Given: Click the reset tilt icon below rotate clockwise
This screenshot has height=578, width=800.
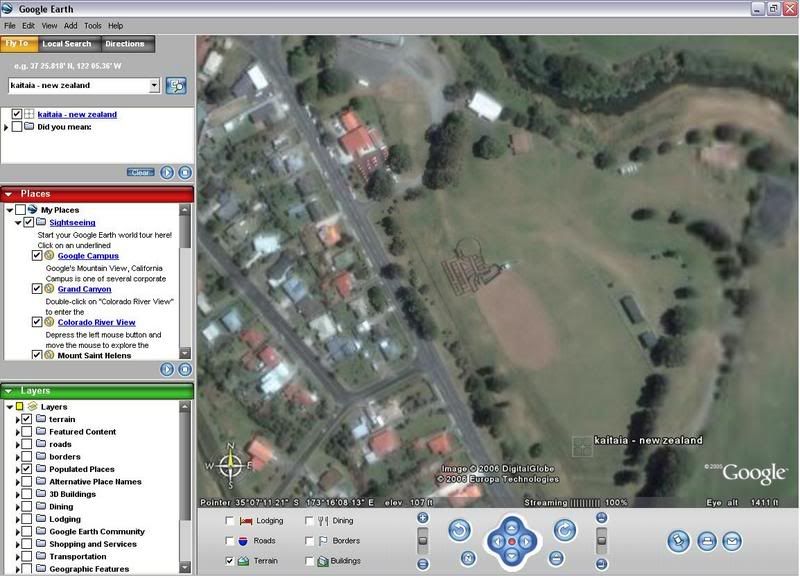Looking at the screenshot, I should tap(557, 558).
